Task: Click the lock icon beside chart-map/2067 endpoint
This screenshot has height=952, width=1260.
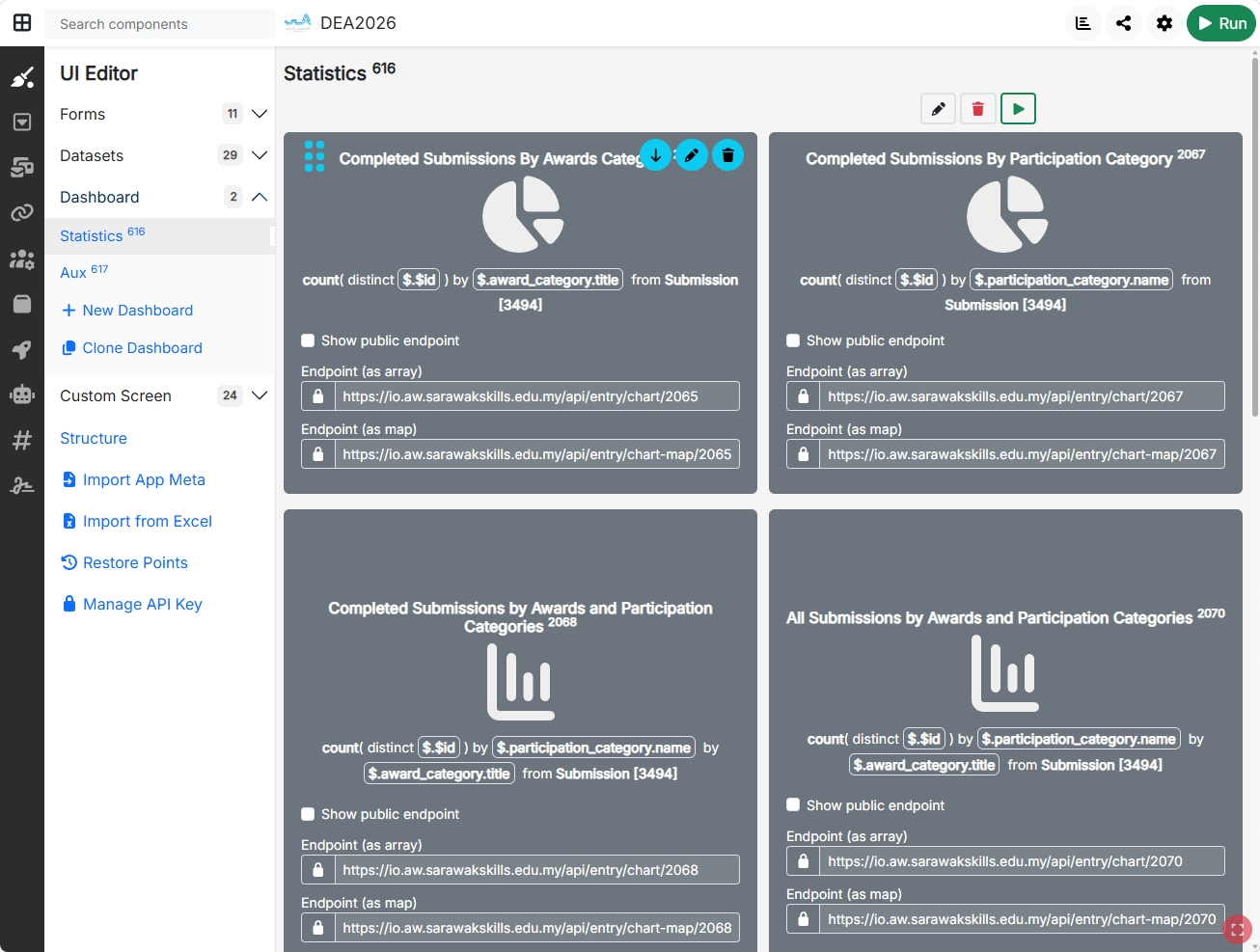Action: tap(804, 454)
